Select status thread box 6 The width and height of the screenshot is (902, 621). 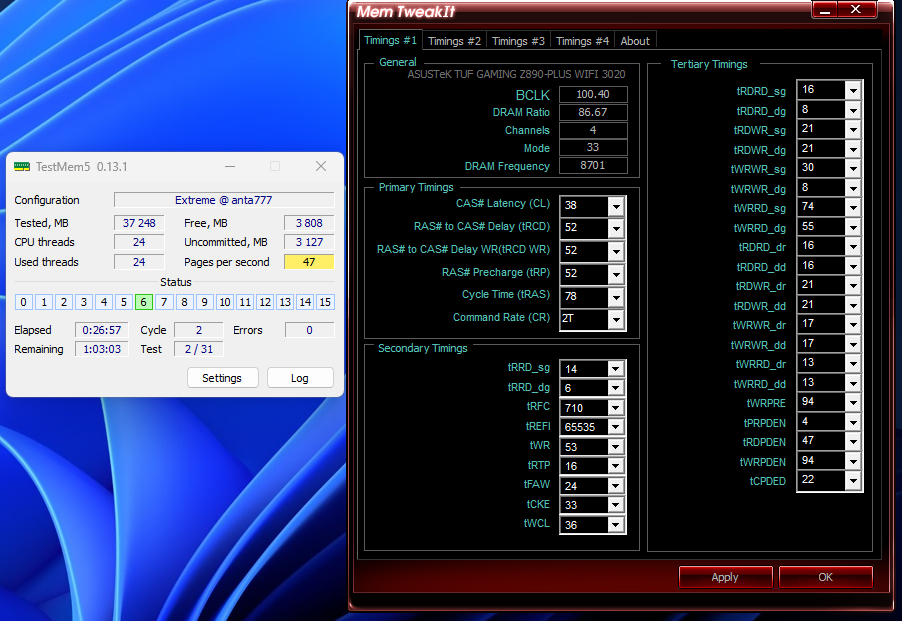point(143,302)
